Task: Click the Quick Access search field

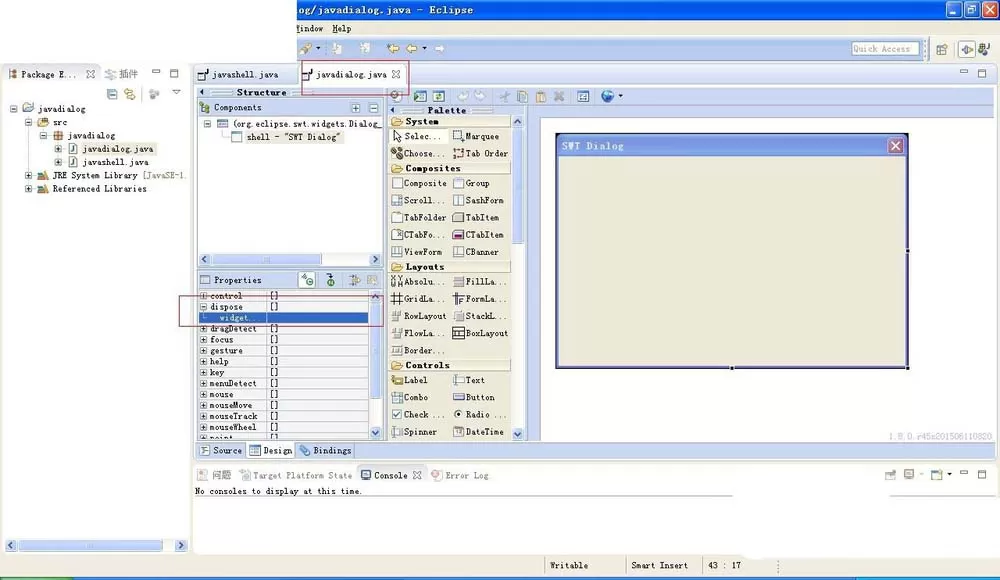Action: pyautogui.click(x=885, y=48)
